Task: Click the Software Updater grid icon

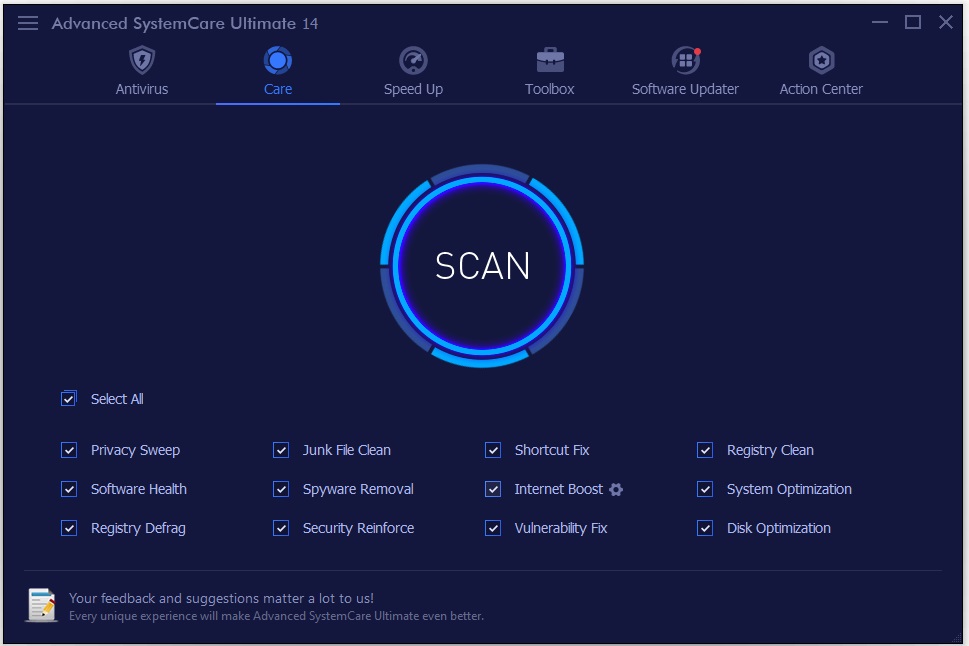Action: [685, 60]
